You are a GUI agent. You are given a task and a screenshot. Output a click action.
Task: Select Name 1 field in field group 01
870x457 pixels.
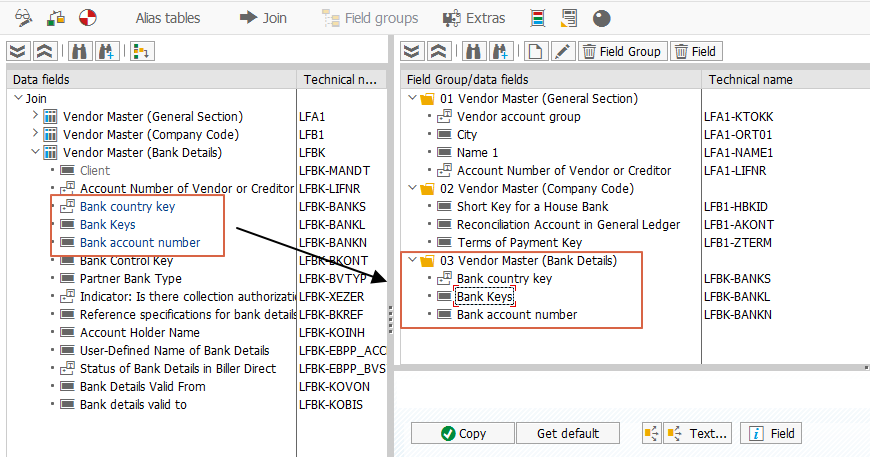coord(478,153)
